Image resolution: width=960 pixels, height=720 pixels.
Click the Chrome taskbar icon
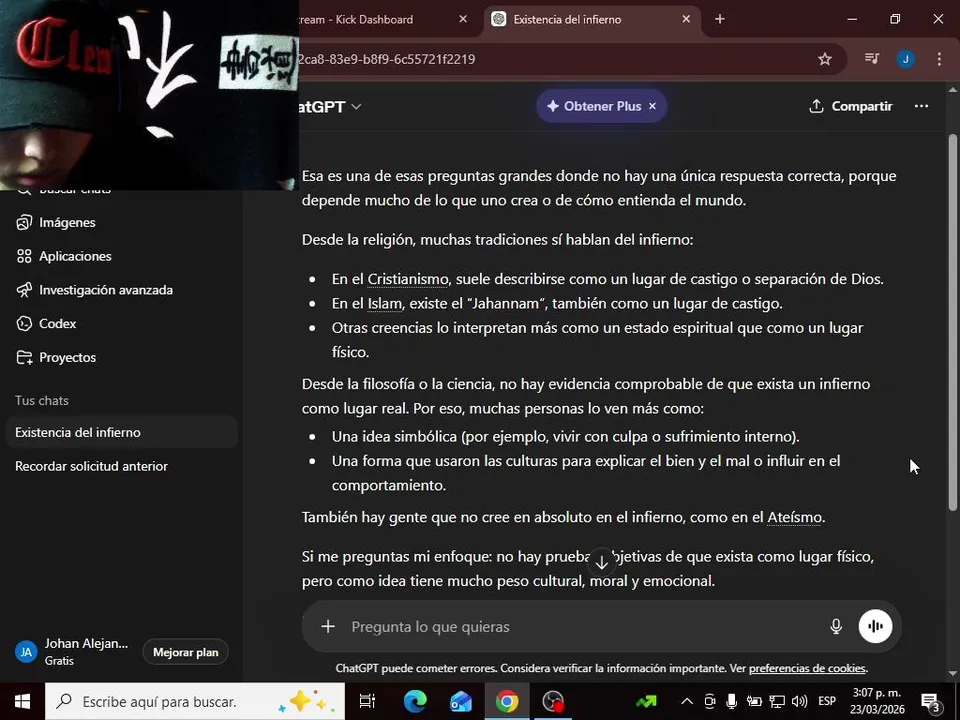(x=507, y=702)
